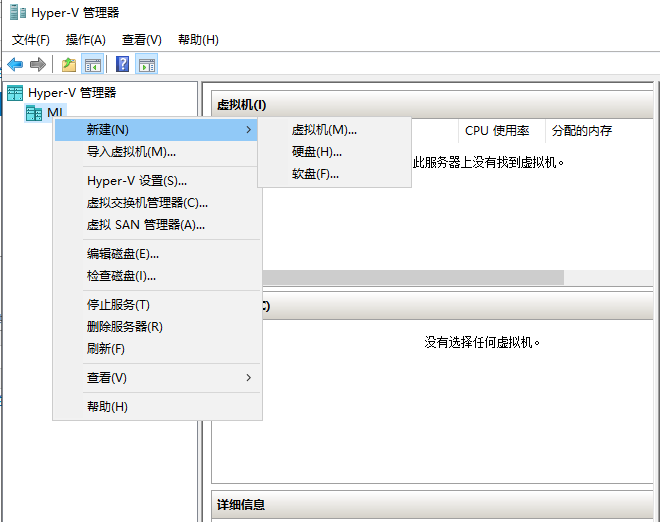Viewport: 660px width, 522px height.
Task: Click the arrow beside context menu 查看(V)
Action: 249,378
